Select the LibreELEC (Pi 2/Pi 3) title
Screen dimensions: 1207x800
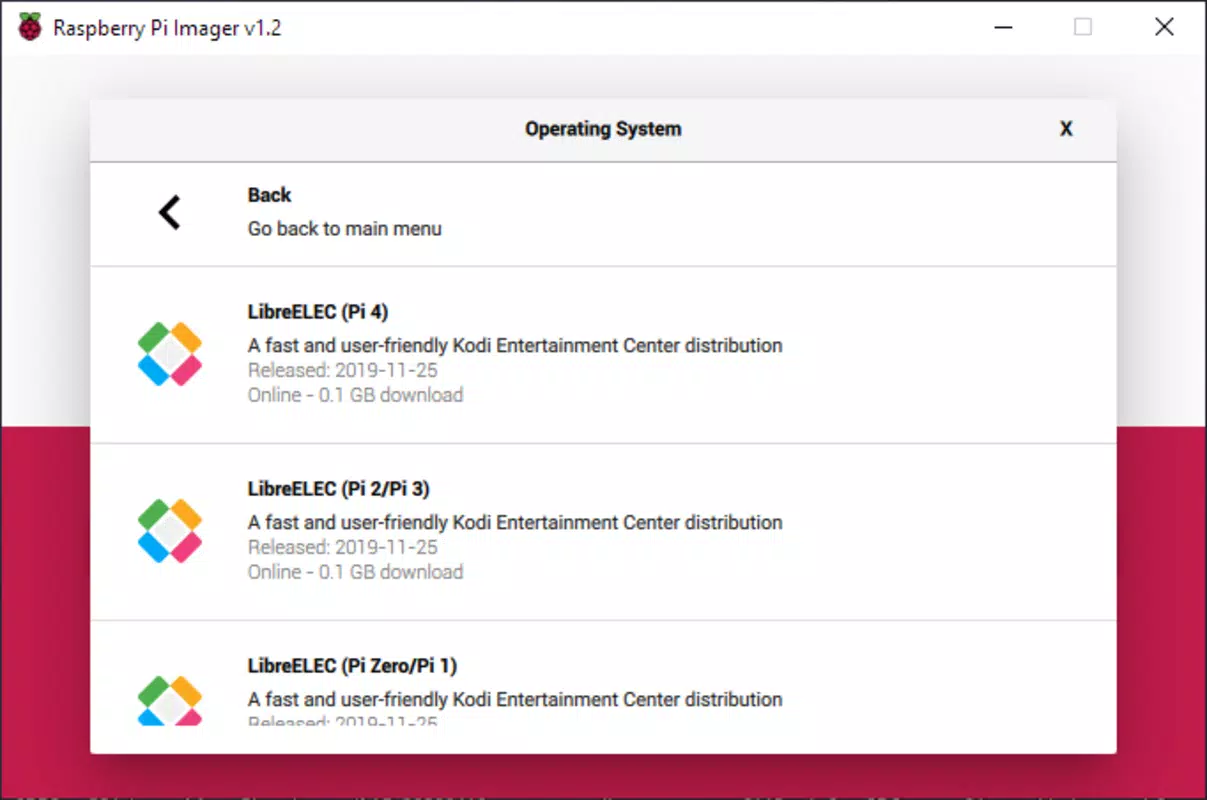point(339,489)
